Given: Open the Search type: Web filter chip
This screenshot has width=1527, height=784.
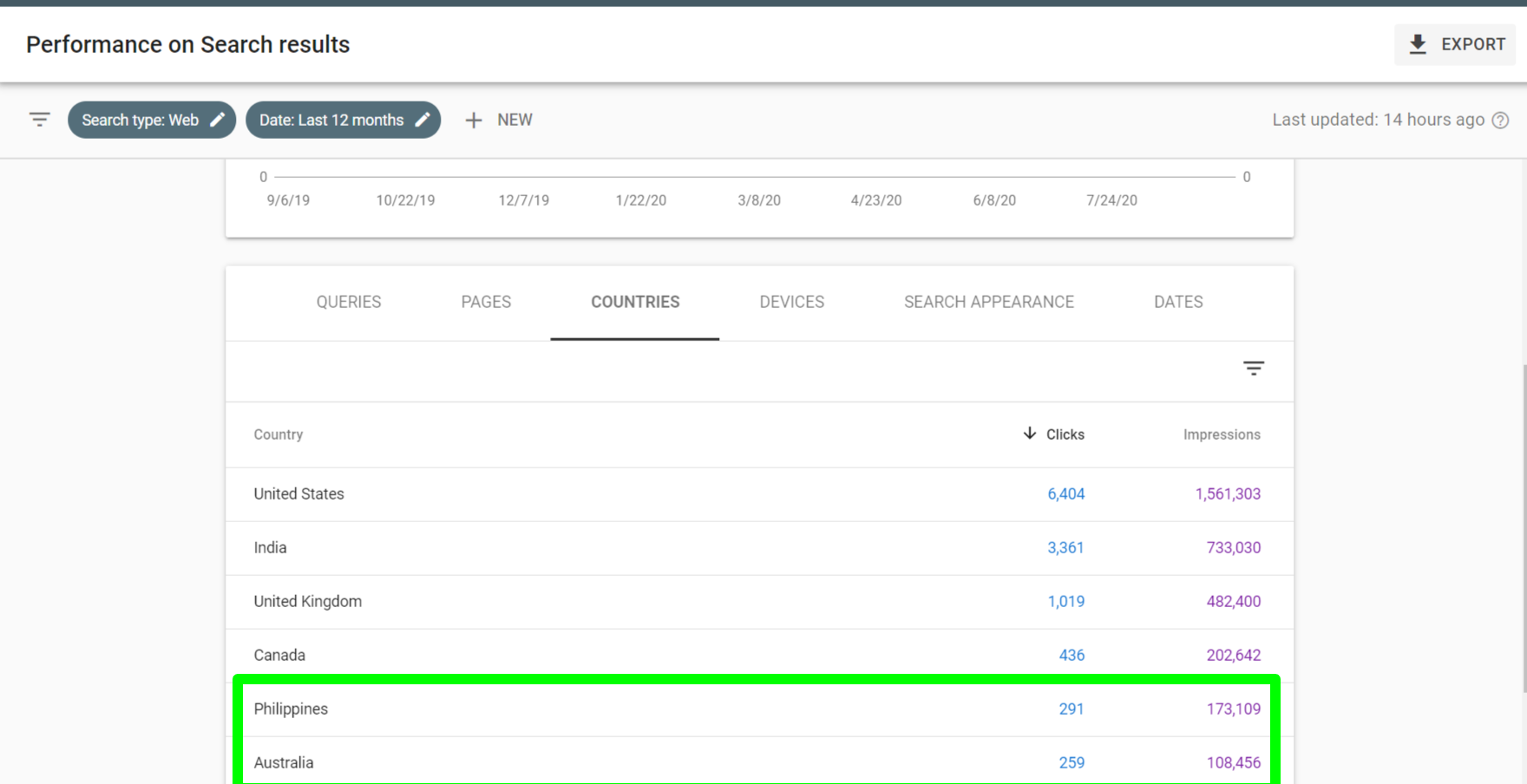Looking at the screenshot, I should point(152,120).
